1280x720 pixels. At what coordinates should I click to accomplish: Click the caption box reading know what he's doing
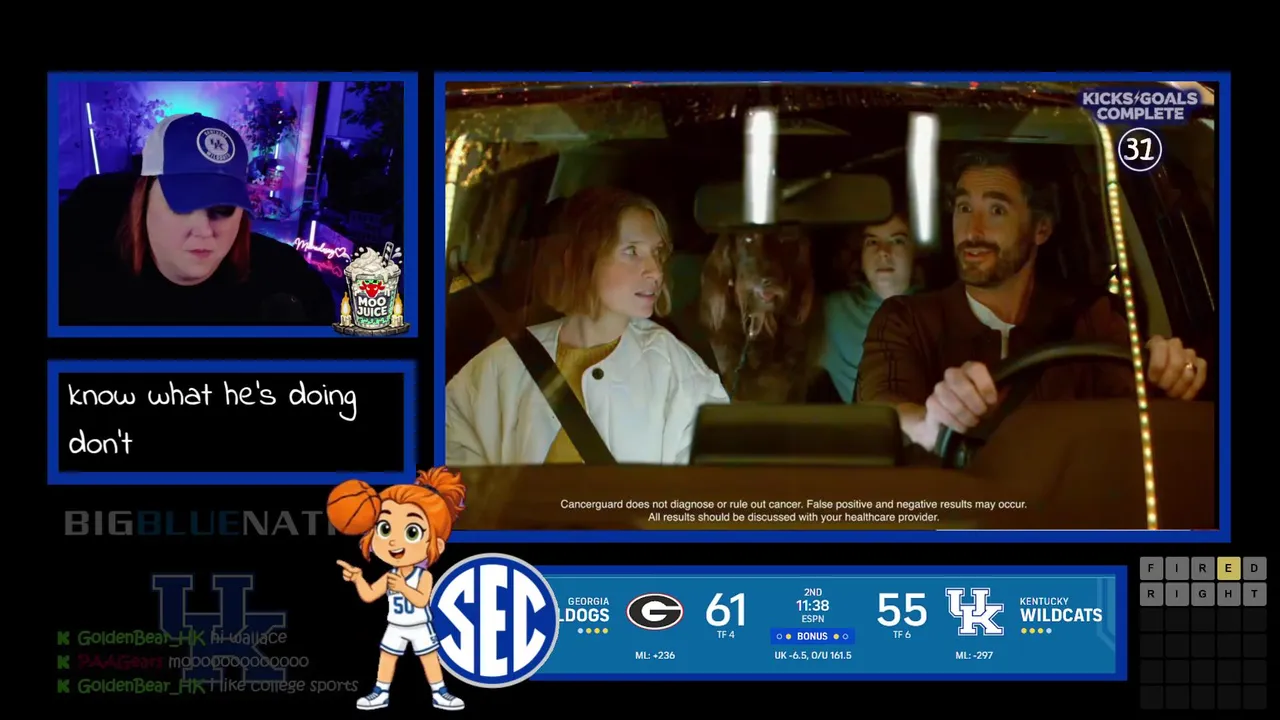click(230, 421)
